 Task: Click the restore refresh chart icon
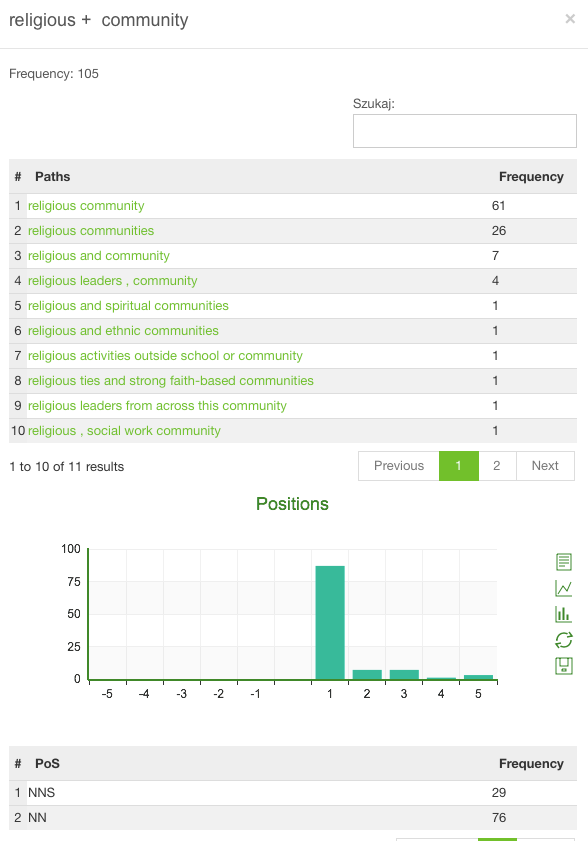pos(563,640)
